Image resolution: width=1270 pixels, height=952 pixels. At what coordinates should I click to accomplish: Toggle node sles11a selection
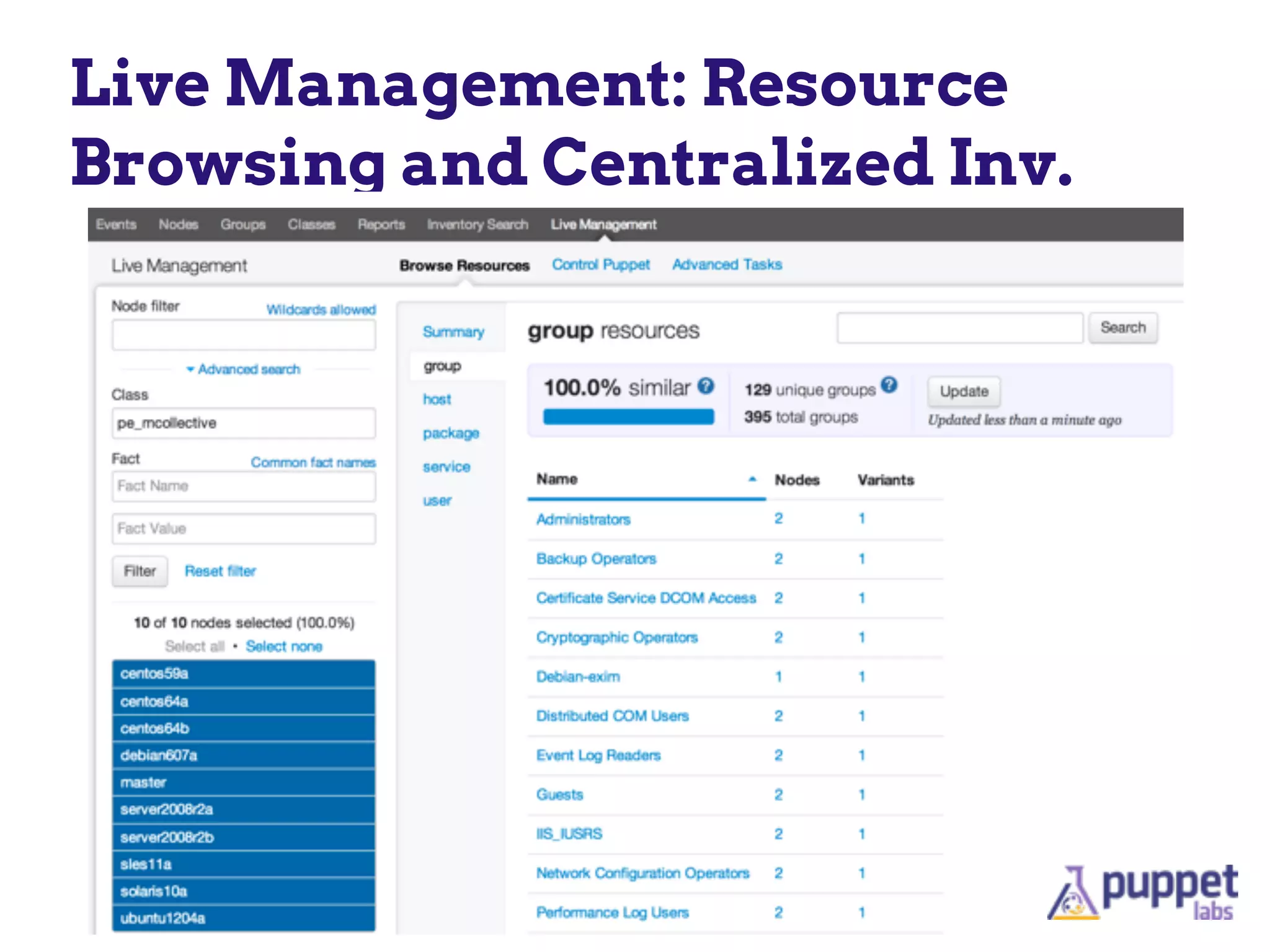pos(244,865)
